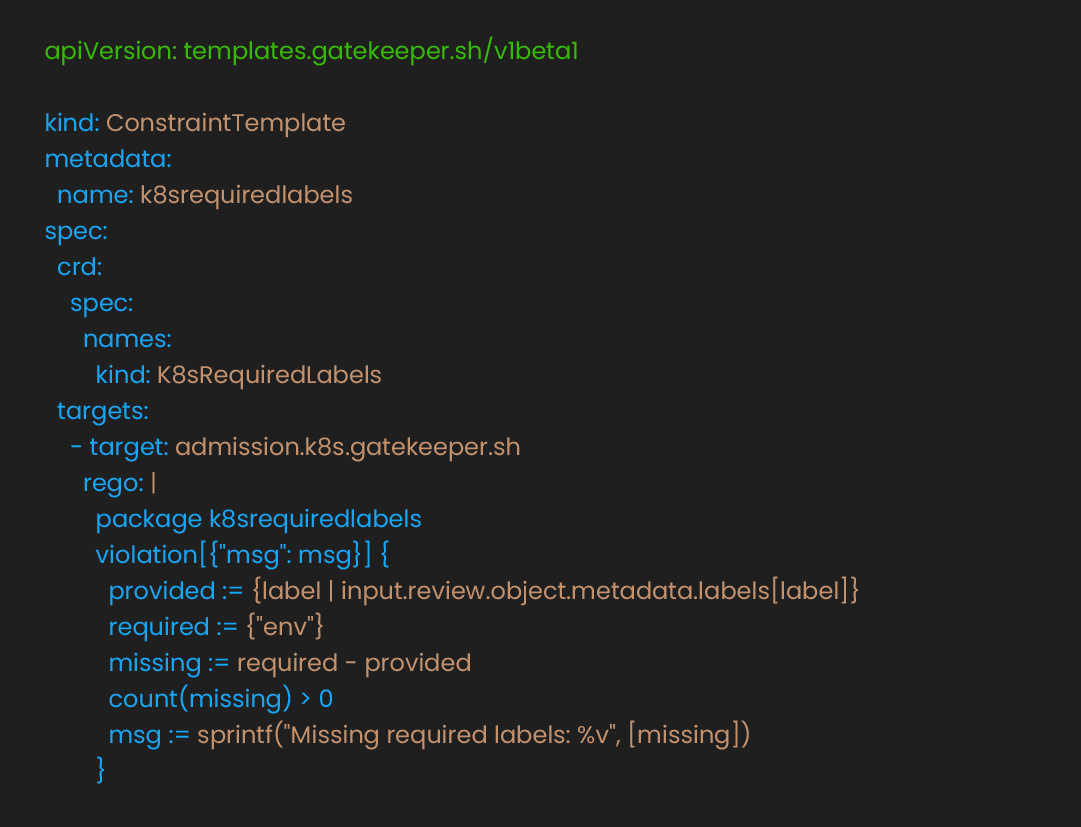Click the nested spec: key under crd
Viewport: 1081px width, 827px height.
coord(102,303)
